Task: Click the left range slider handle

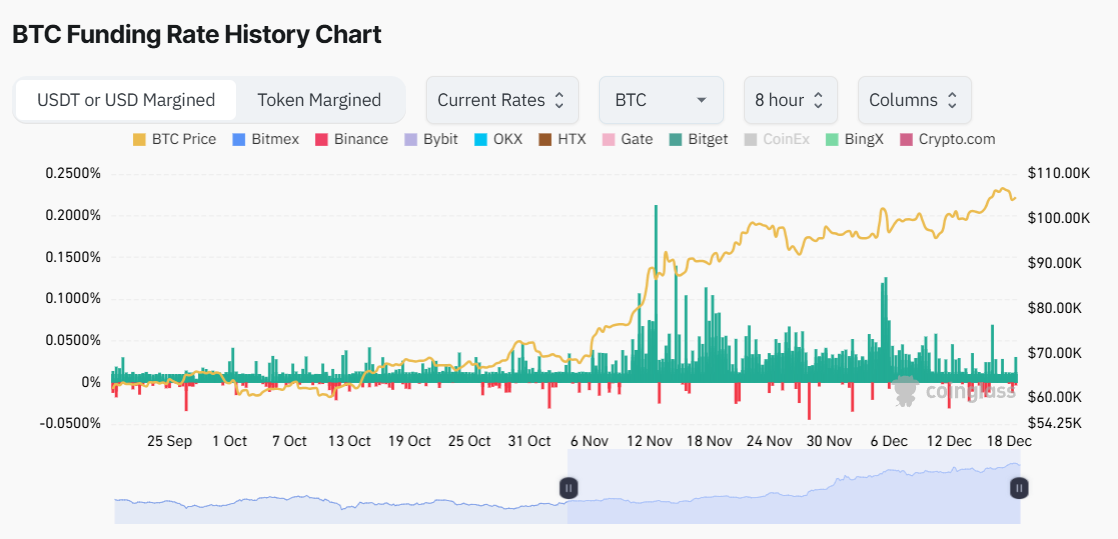Action: pos(568,488)
